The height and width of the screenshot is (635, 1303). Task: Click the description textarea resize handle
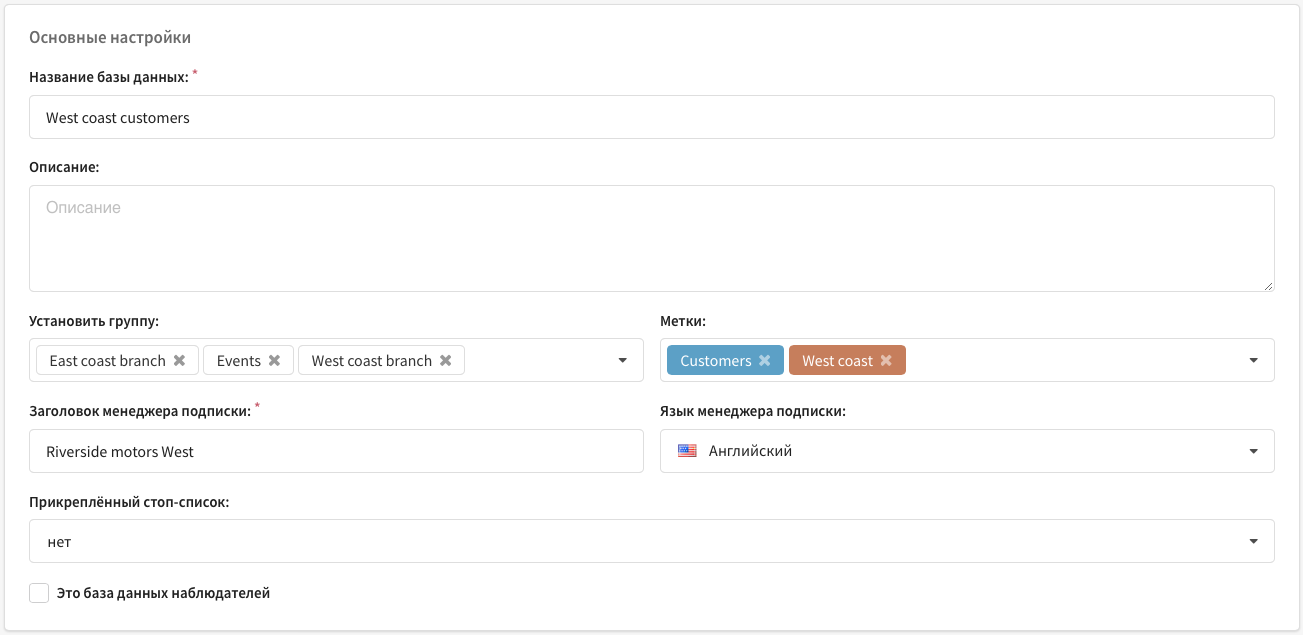pos(1268,285)
